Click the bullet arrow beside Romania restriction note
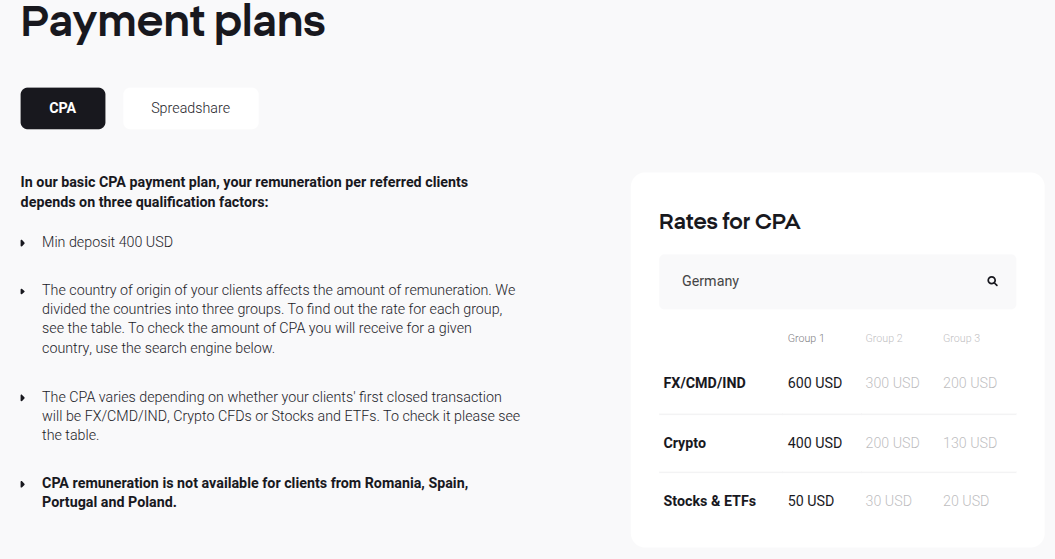The image size is (1055, 559). (x=23, y=484)
